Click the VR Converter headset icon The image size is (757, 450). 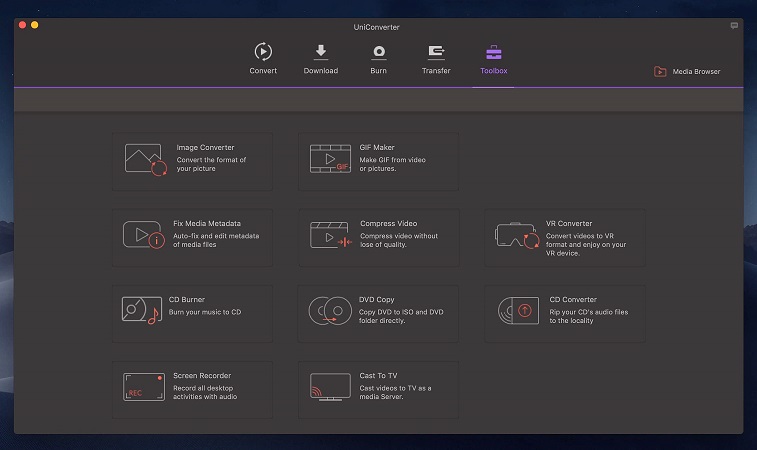[x=517, y=235]
